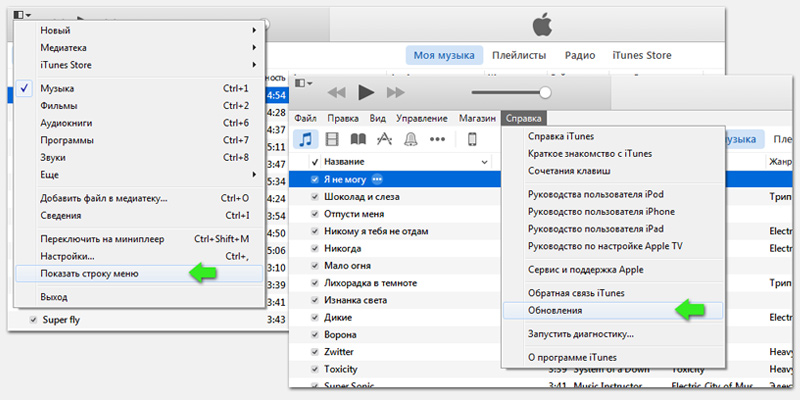The image size is (800, 400).
Task: Click the checkmark column header
Action: [315, 162]
